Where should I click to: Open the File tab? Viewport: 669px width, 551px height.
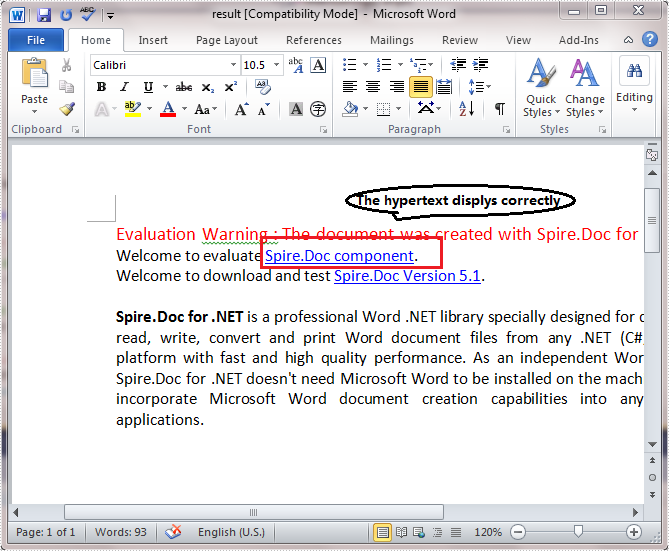36,40
